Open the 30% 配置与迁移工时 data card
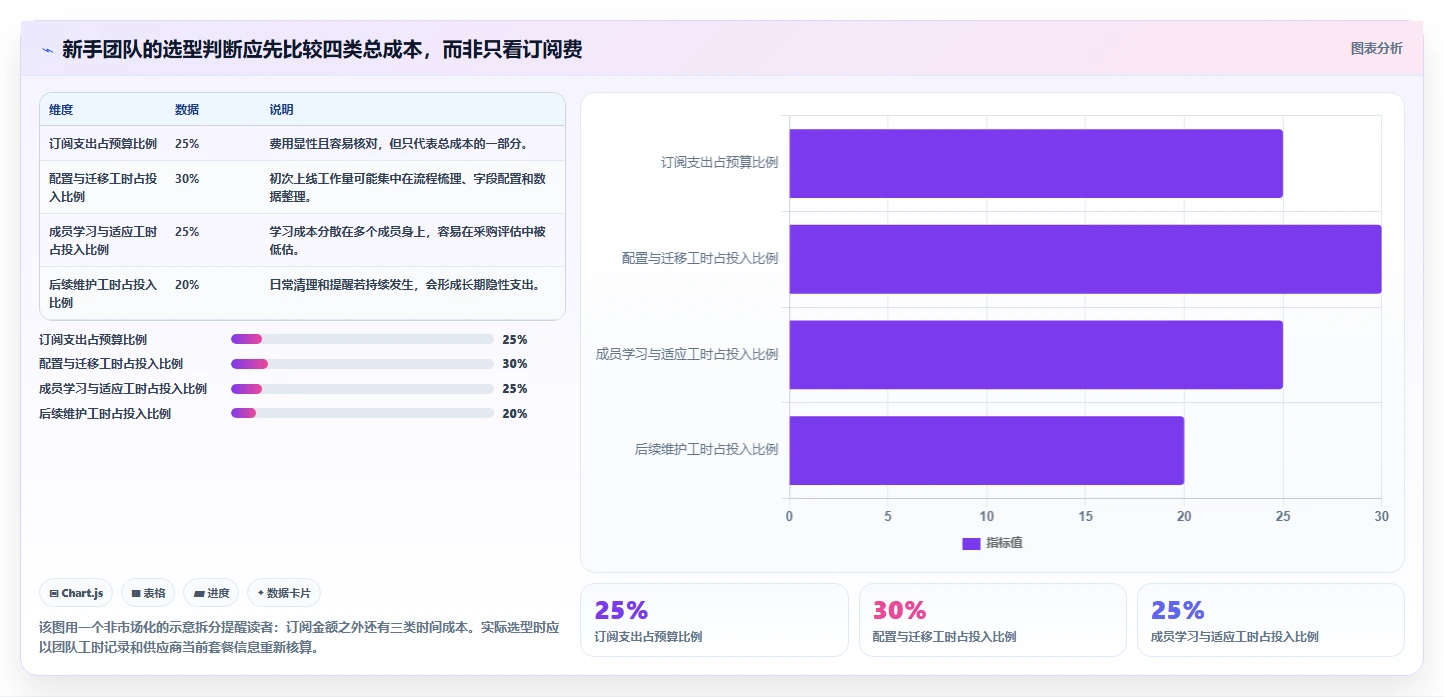The image size is (1444, 697). 992,620
